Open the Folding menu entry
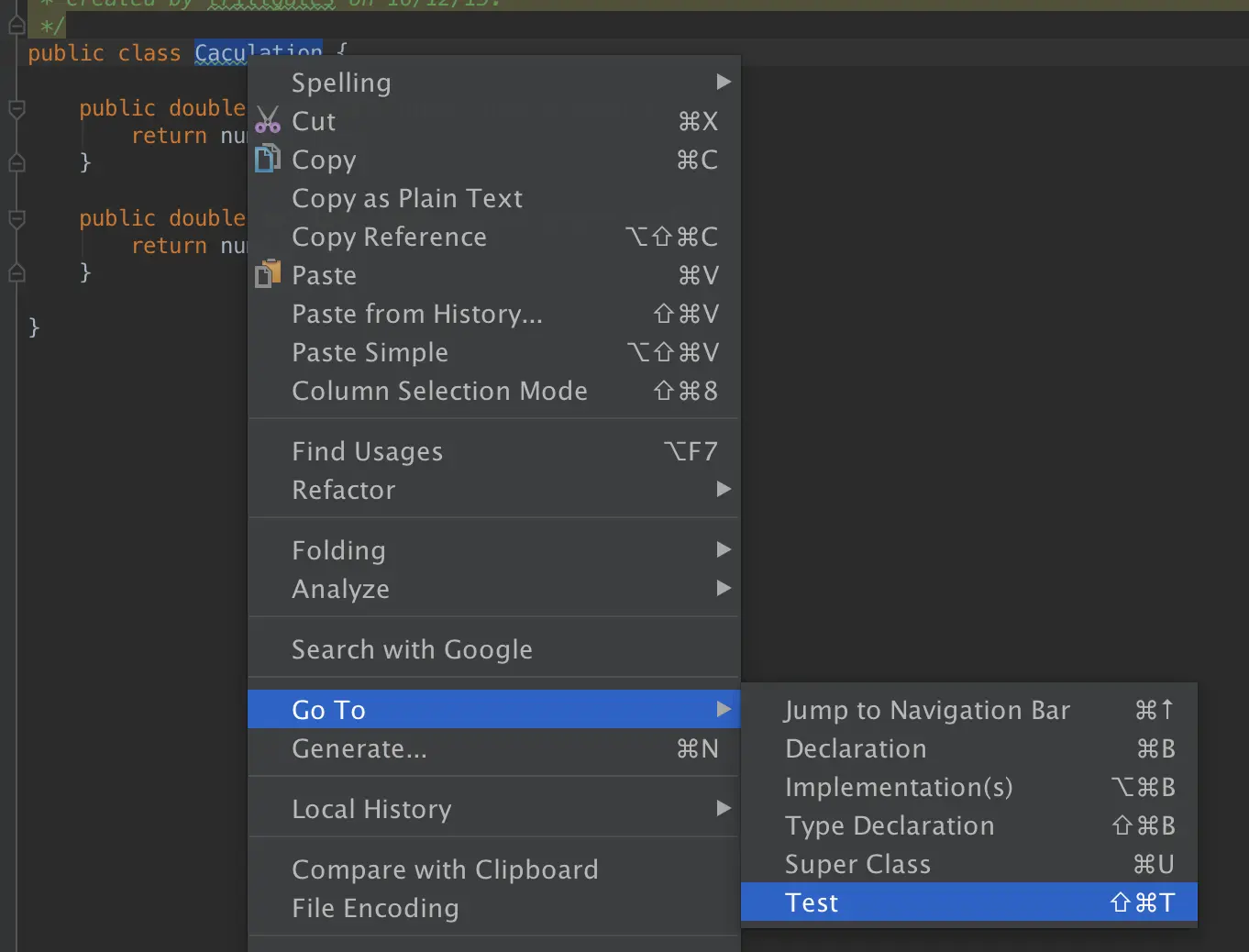 [x=493, y=550]
